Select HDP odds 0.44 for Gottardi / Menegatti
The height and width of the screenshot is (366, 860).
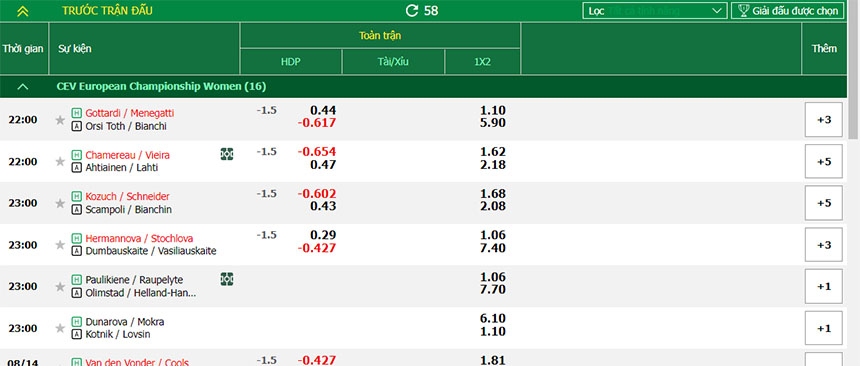(323, 110)
